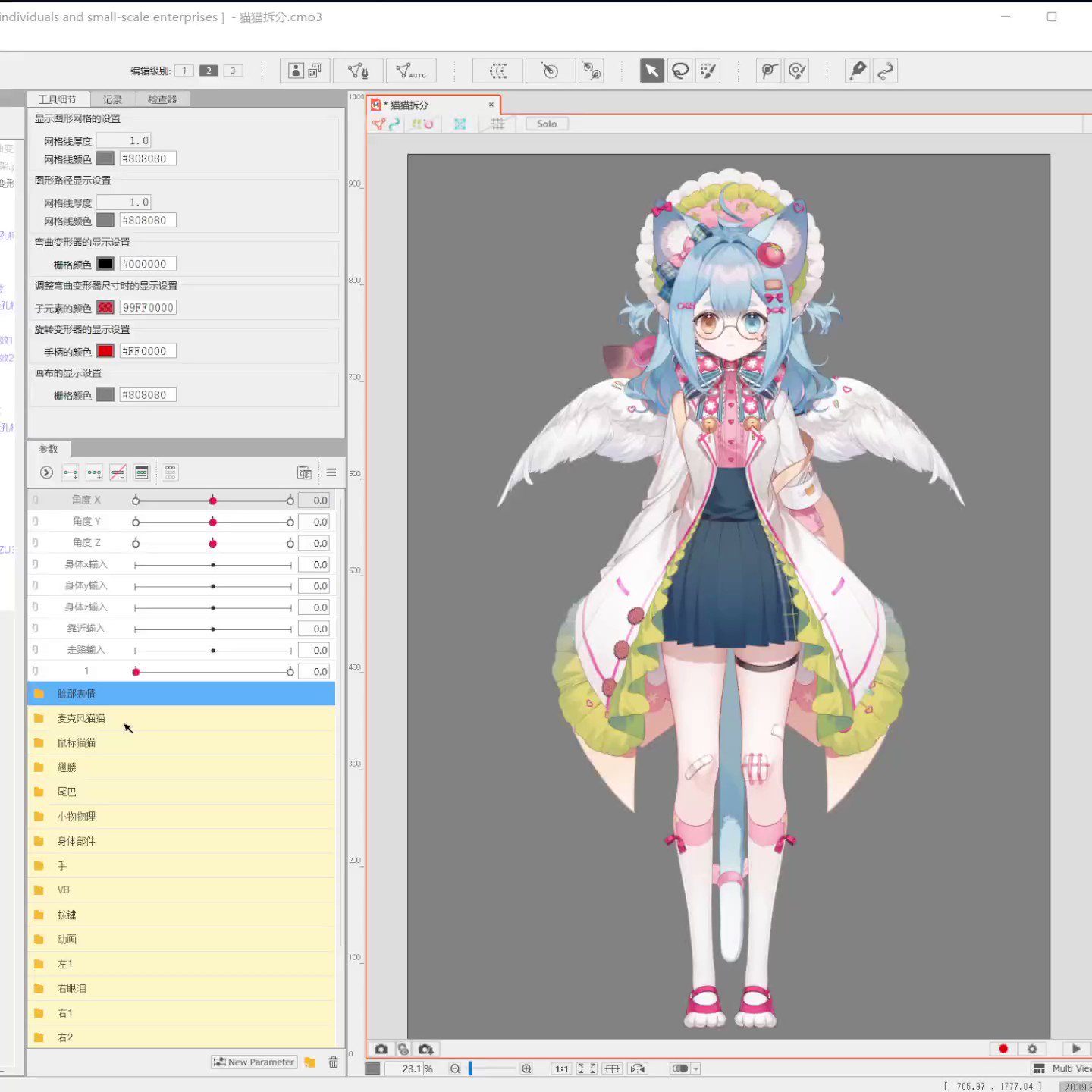Select edit level 3

(233, 71)
